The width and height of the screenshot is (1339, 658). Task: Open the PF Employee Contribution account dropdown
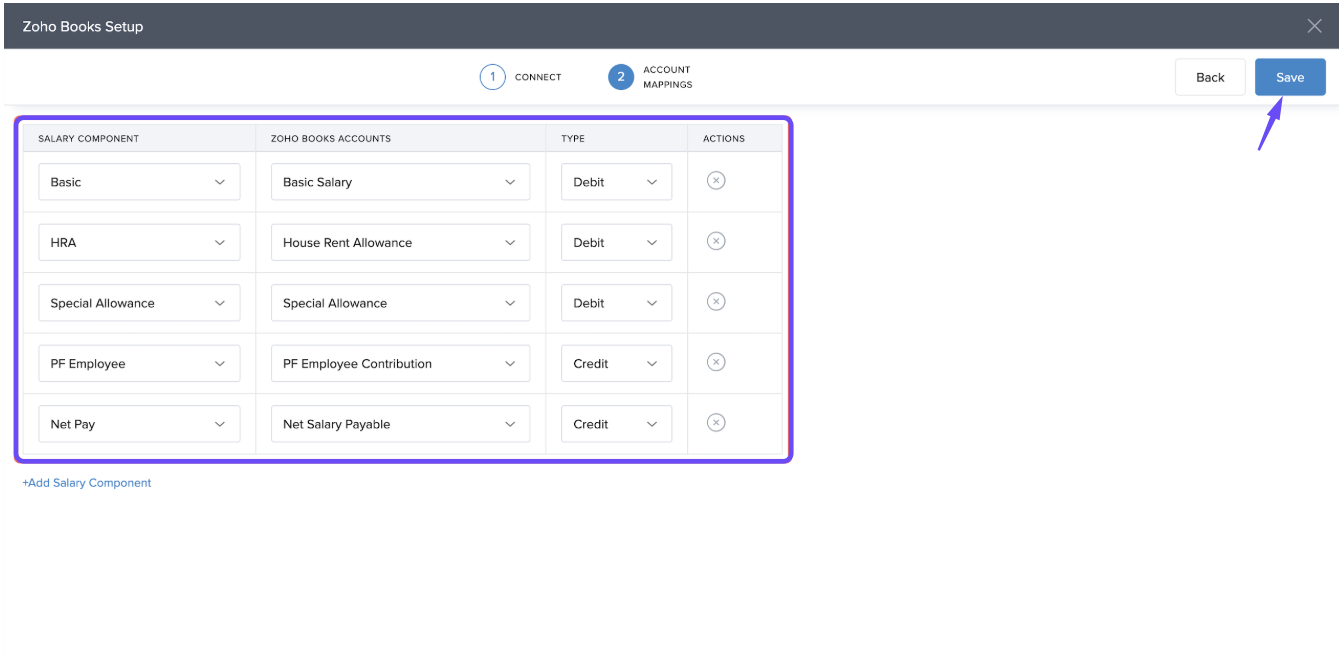click(x=400, y=364)
